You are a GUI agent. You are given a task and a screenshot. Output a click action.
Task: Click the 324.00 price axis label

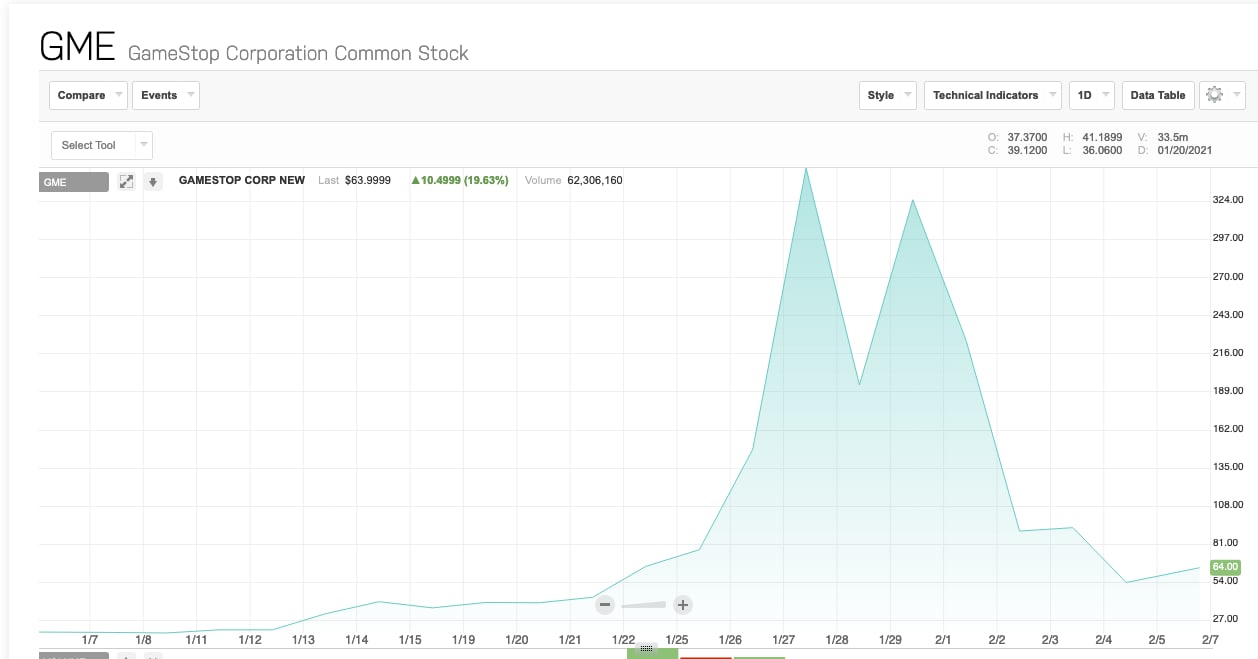[1227, 200]
